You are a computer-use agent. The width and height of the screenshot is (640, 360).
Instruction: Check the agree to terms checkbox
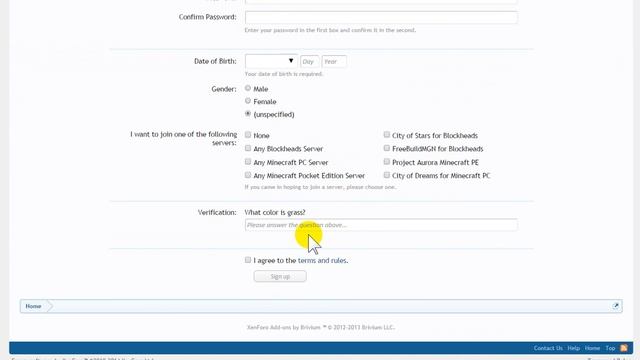pyautogui.click(x=248, y=260)
